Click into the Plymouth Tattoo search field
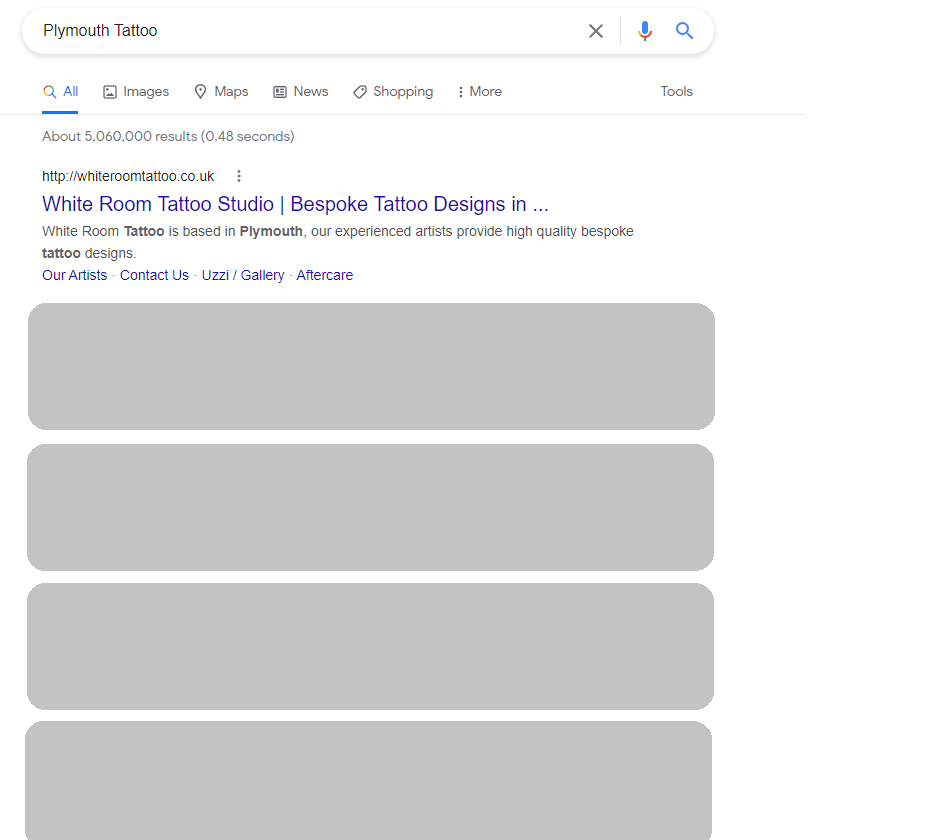Viewport: 926px width, 840px height. tap(300, 31)
